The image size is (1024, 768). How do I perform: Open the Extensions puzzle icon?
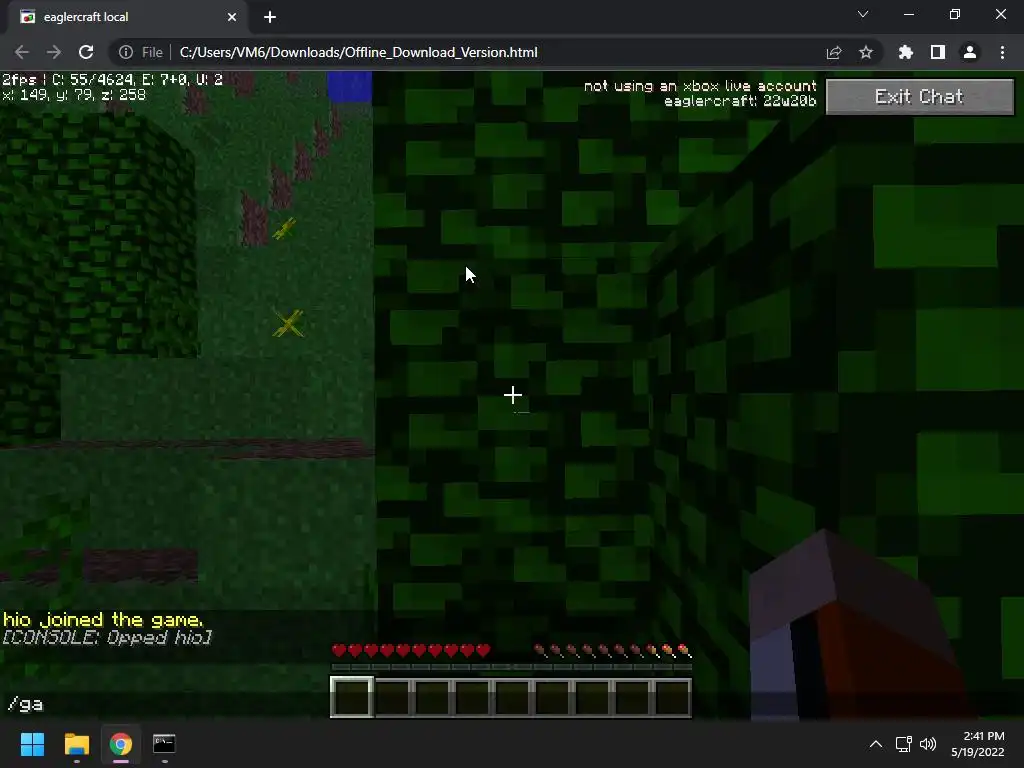click(906, 52)
